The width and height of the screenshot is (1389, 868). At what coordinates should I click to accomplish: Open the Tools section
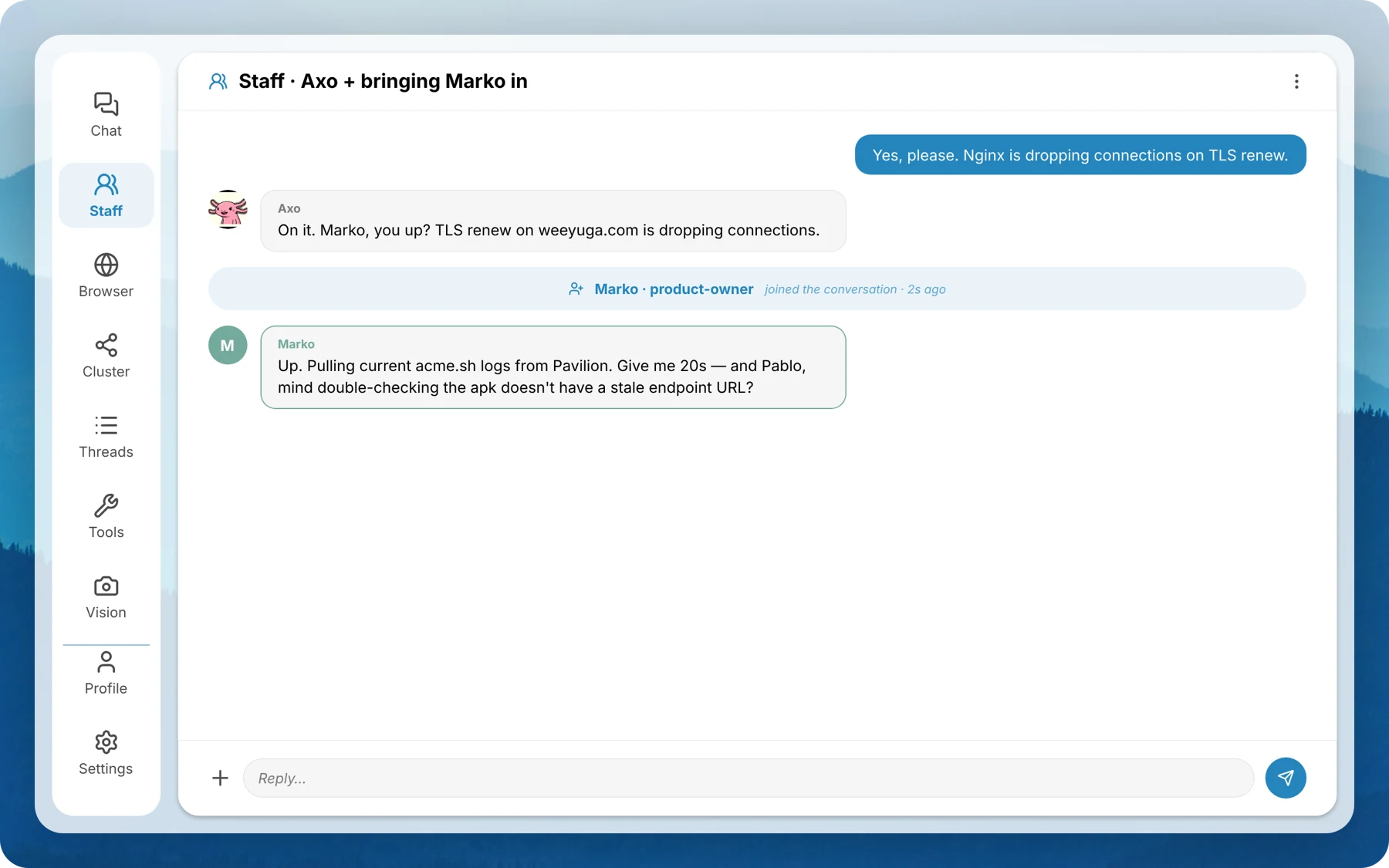106,516
